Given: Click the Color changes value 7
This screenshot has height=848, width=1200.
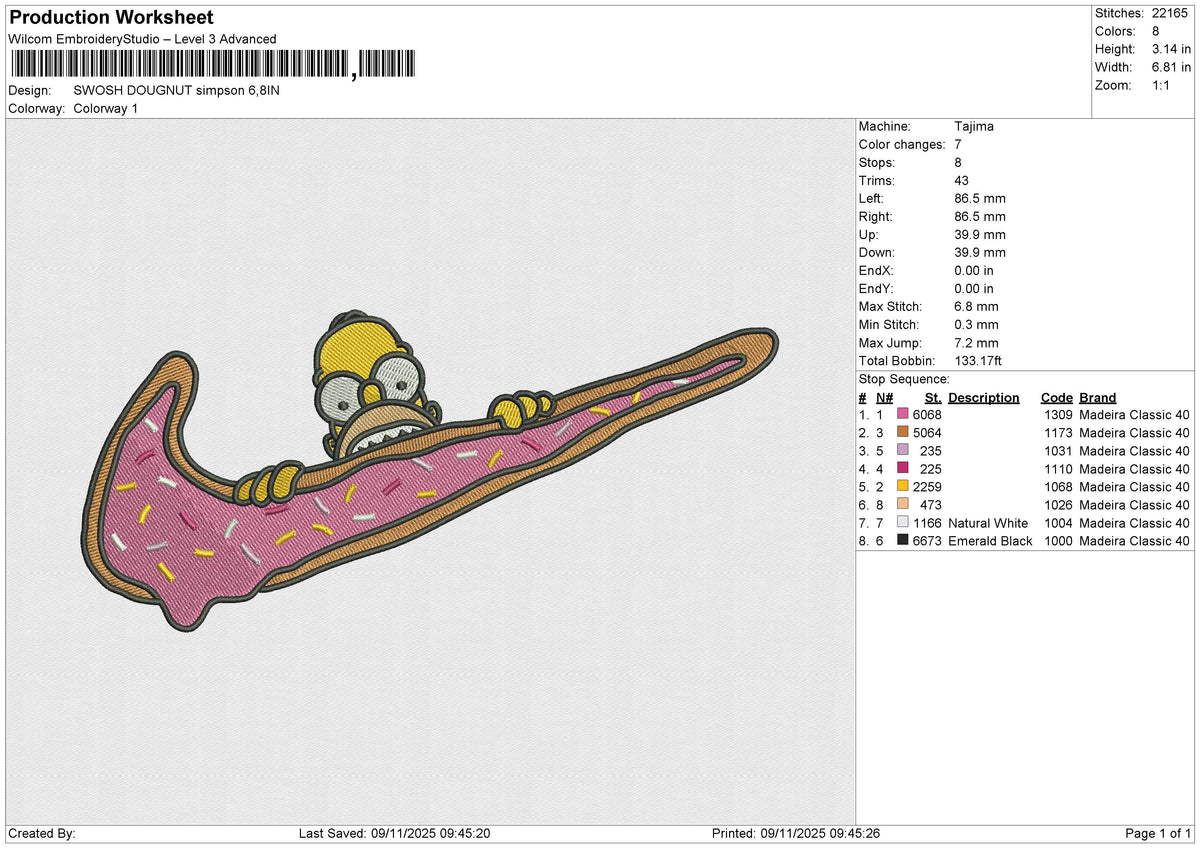Looking at the screenshot, I should click(959, 145).
